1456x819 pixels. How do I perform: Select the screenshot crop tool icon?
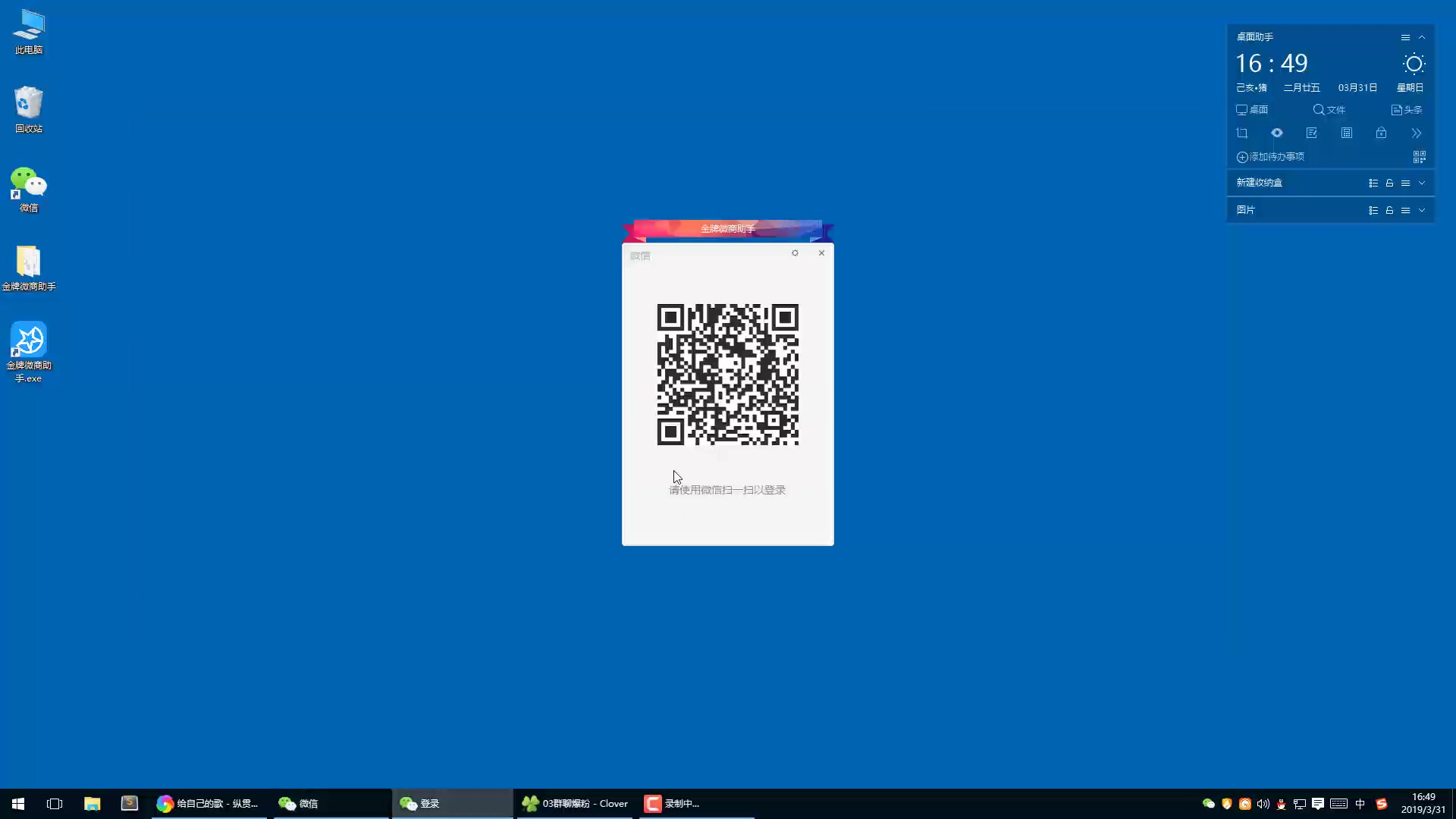pos(1242,133)
